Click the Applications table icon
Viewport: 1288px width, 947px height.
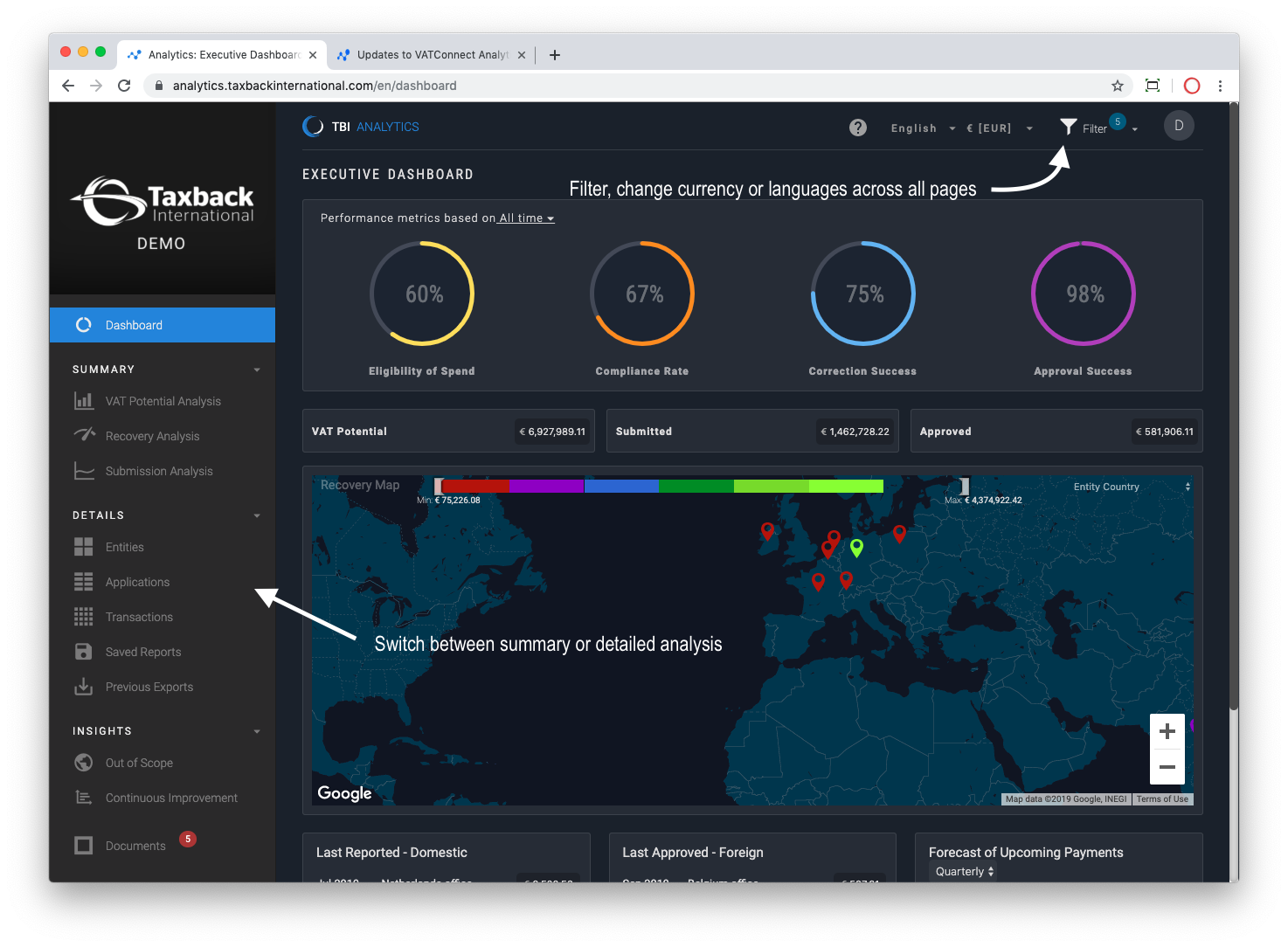(84, 582)
